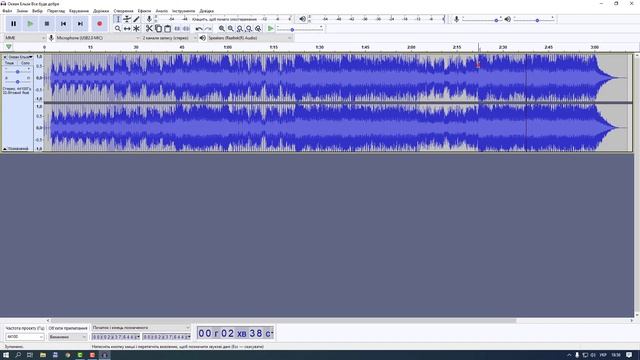Click the green timeline pin/playhead button
The width and height of the screenshot is (640, 360).
pos(9,47)
